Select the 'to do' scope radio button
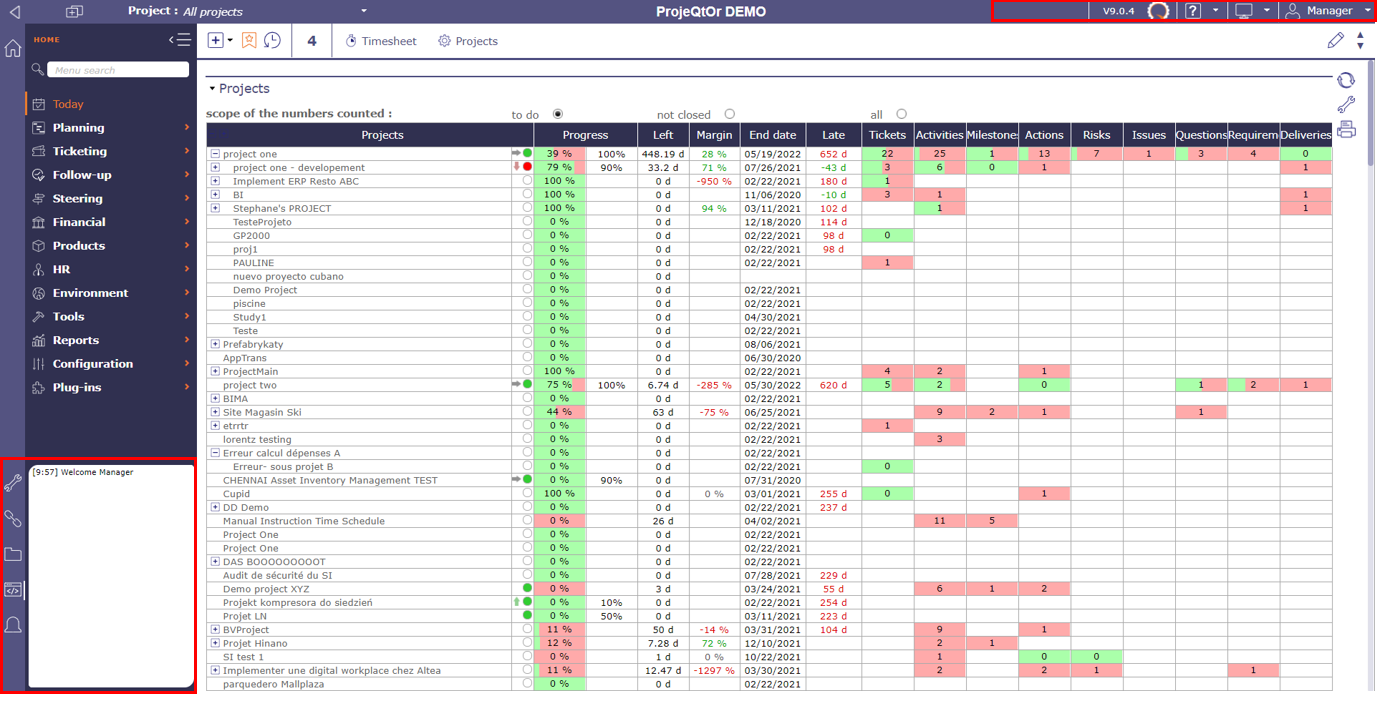The height and width of the screenshot is (702, 1386). (x=558, y=114)
